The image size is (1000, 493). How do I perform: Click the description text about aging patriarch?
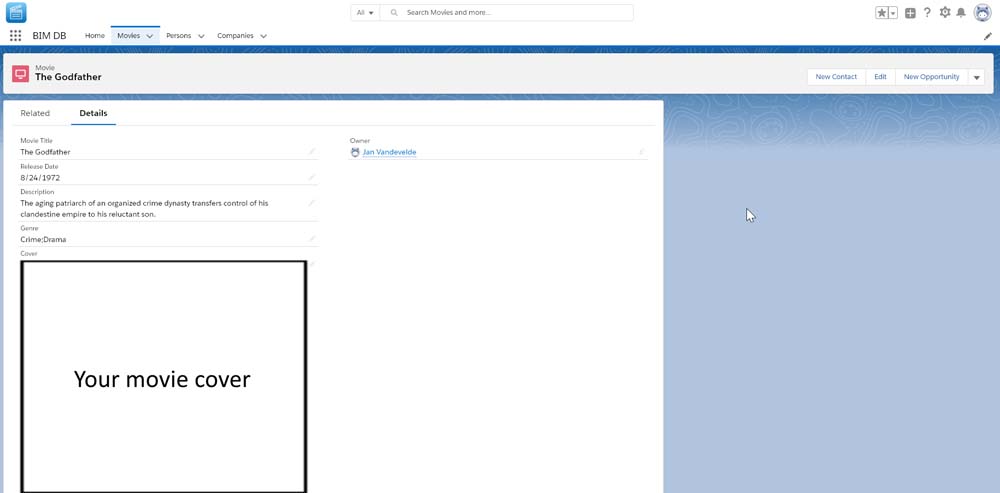coord(144,209)
